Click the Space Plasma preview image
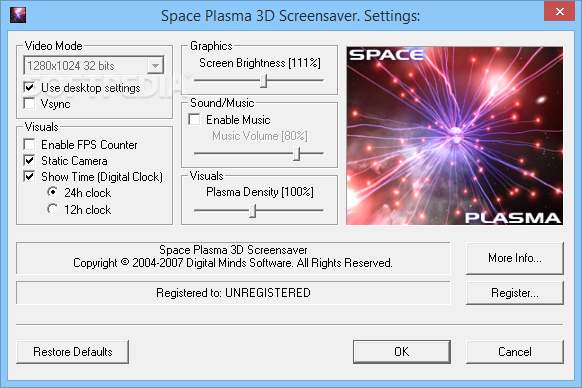This screenshot has height=388, width=582. [455, 136]
